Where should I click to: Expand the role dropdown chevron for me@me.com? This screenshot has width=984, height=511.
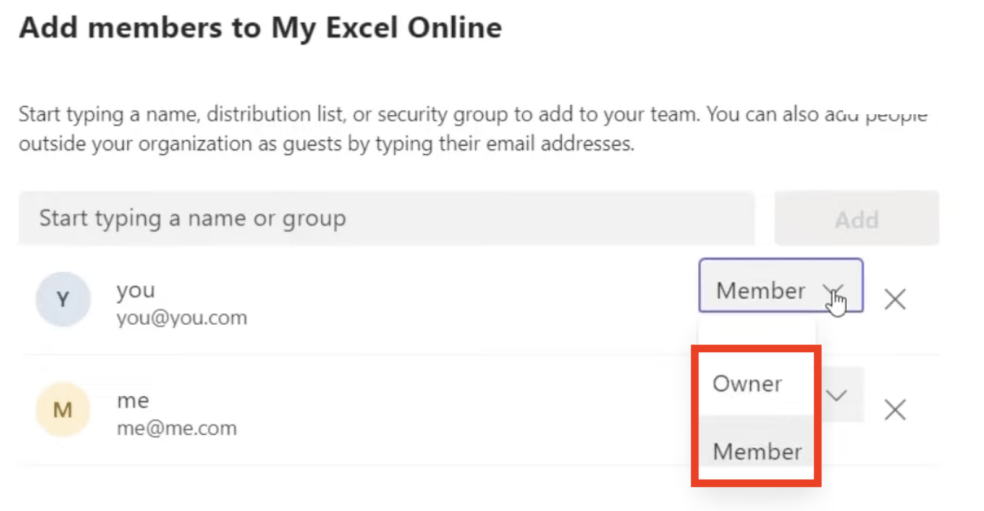pos(837,395)
